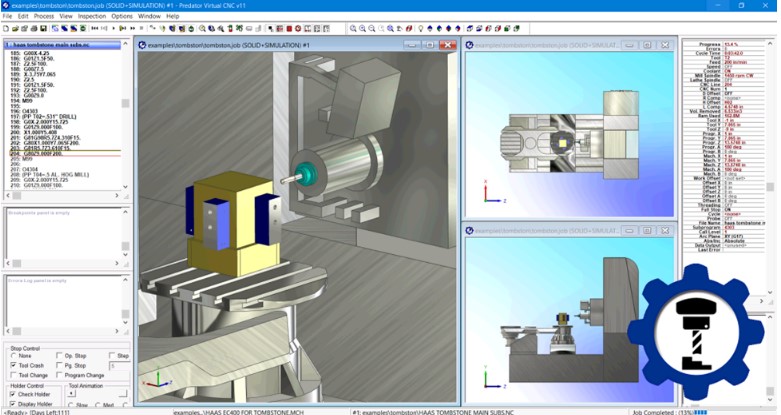Viewport: 781px width, 415px height.
Task: Click the job completed progress bar in status bar
Action: pyautogui.click(x=700, y=412)
